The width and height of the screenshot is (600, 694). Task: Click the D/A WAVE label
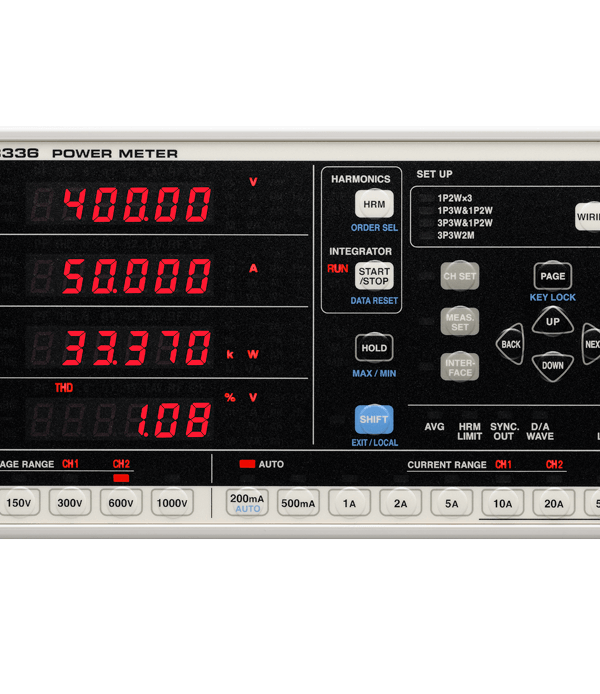[540, 432]
